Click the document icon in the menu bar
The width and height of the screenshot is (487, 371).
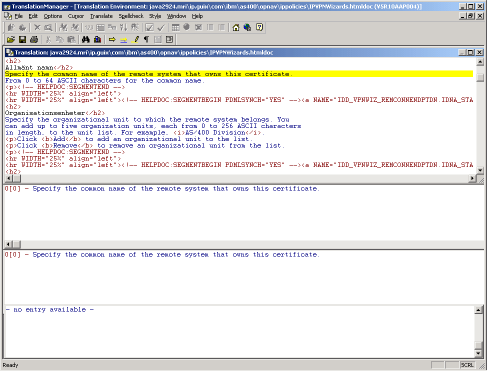(8, 16)
